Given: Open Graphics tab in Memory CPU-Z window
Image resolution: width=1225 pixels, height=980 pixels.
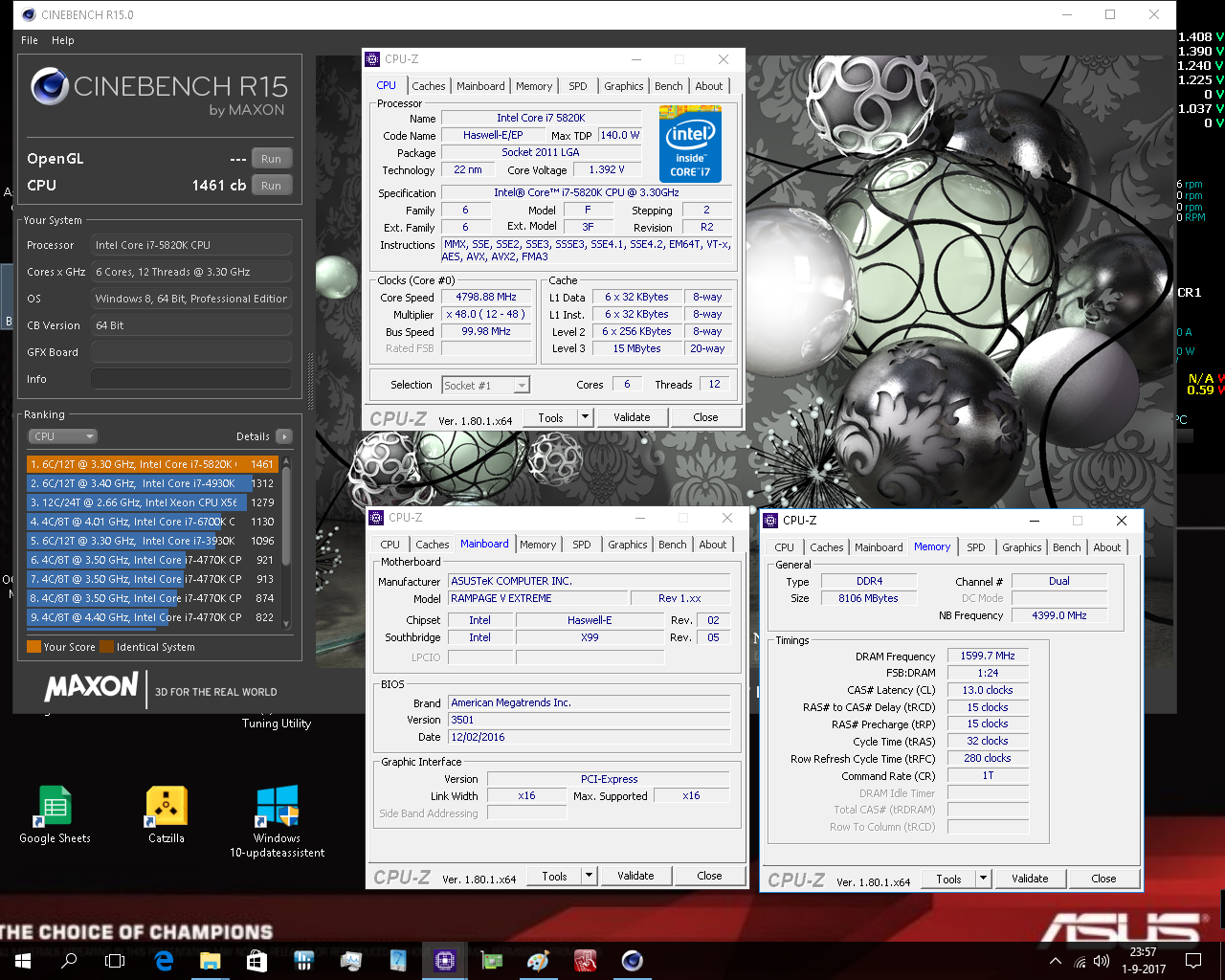Looking at the screenshot, I should [x=1022, y=547].
